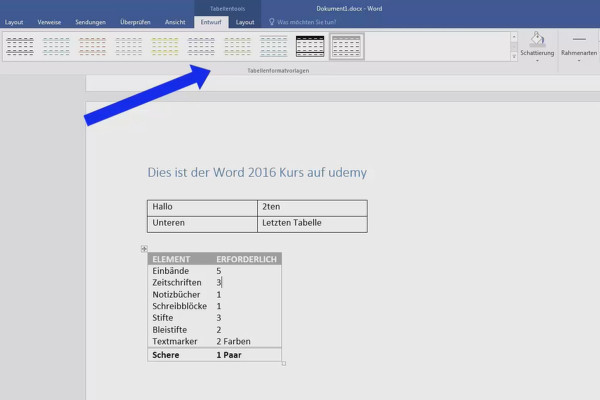
Task: Click the value '2' next to Bleistifte
Action: [218, 330]
